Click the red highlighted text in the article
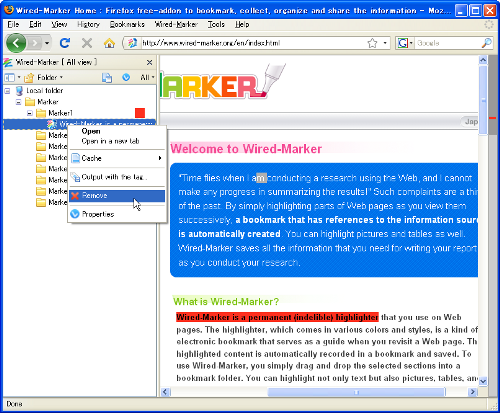The width and height of the screenshot is (500, 413). click(x=277, y=317)
